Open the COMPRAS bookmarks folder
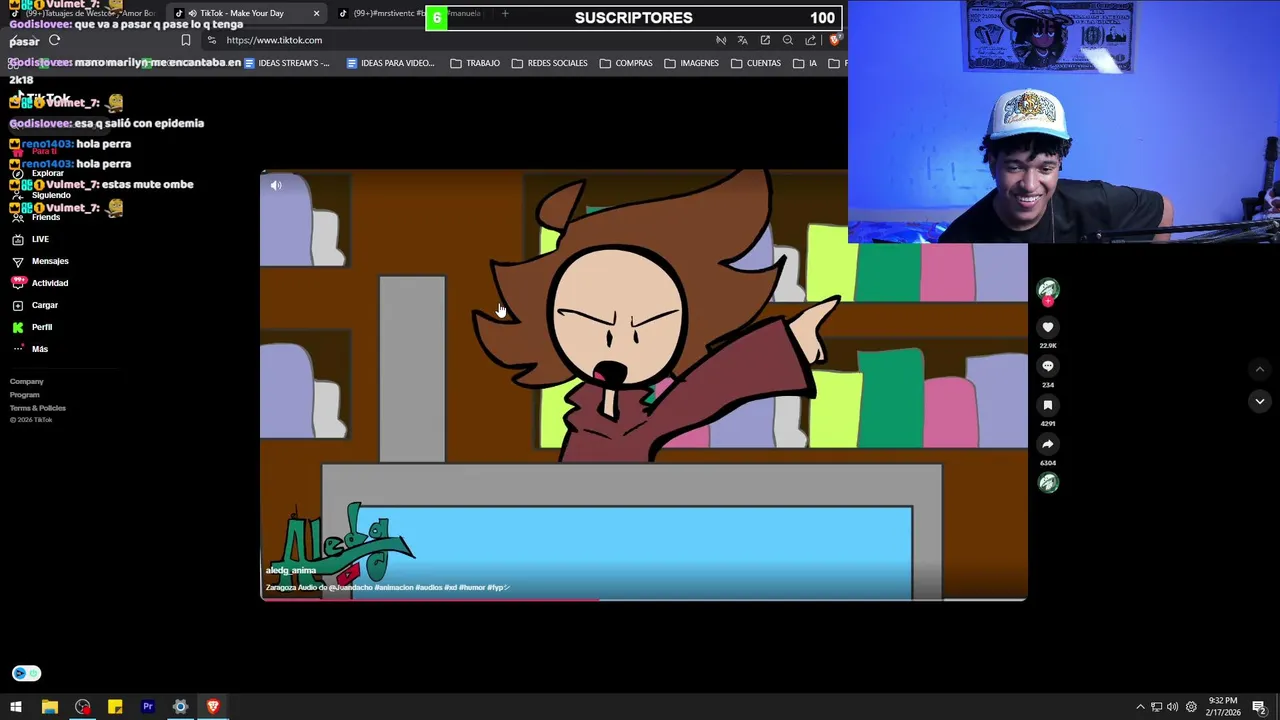The height and width of the screenshot is (720, 1280). click(x=626, y=63)
